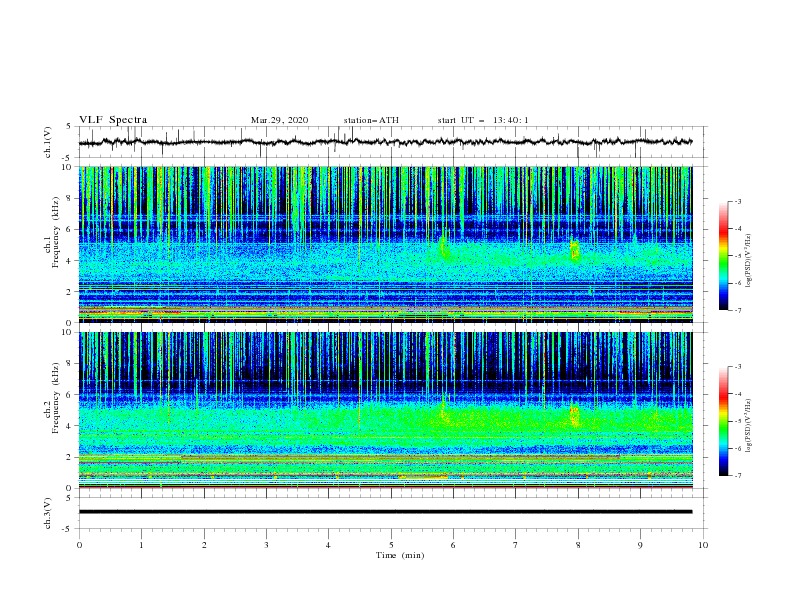Screen dimensions: 792x612
Task: Click the "ch.3(V)" axis label
Action: click(x=48, y=513)
